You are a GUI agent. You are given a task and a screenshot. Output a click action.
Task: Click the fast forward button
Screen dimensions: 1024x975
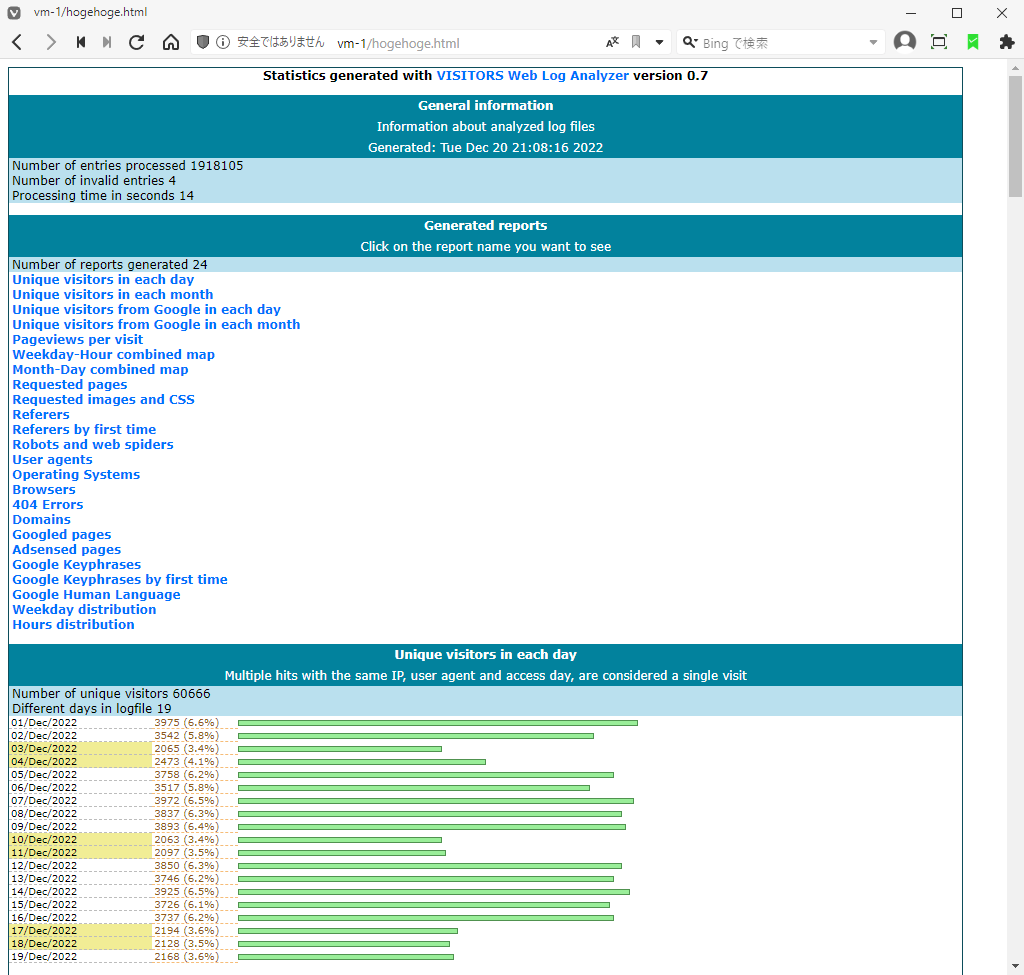(x=107, y=42)
